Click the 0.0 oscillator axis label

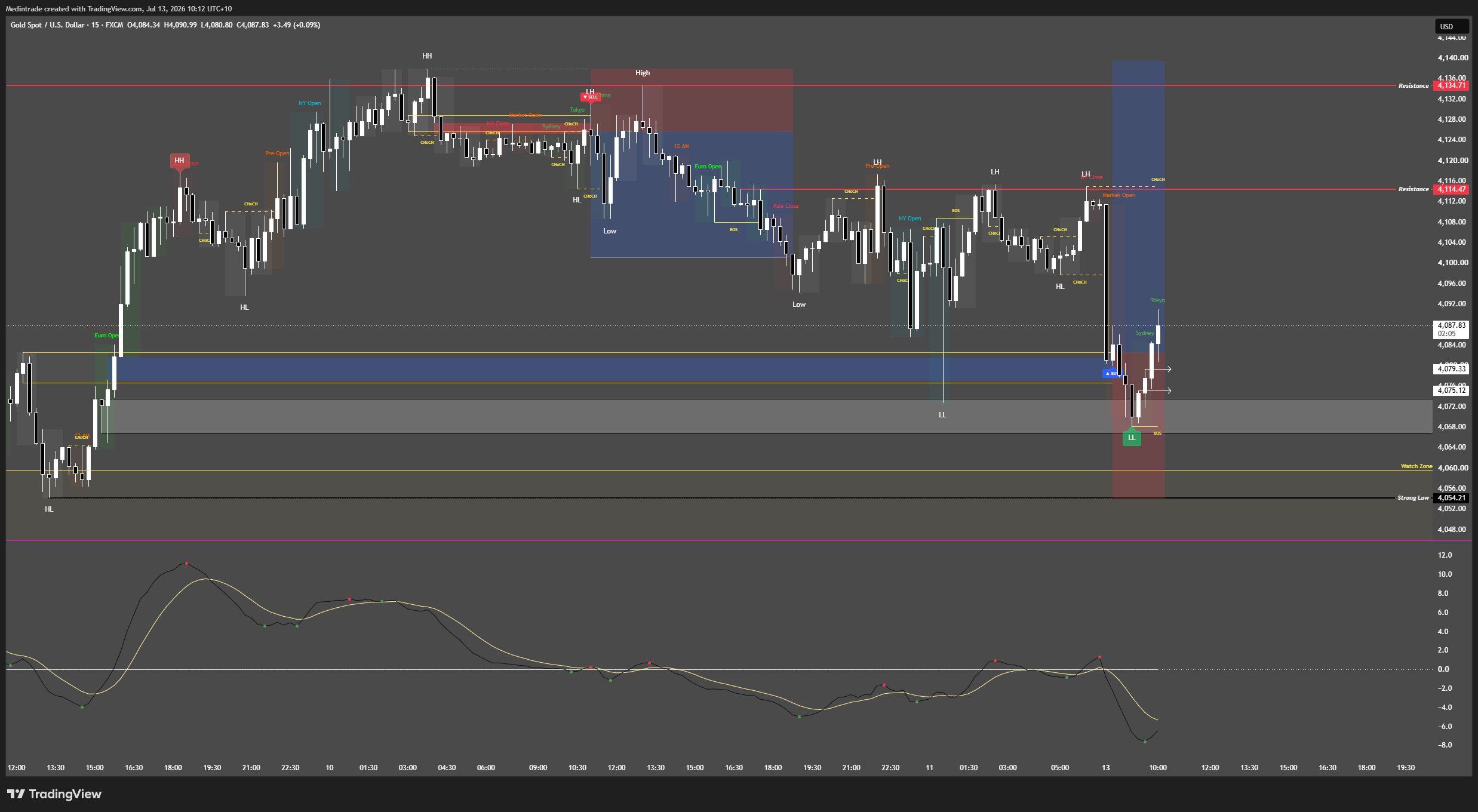[1443, 669]
